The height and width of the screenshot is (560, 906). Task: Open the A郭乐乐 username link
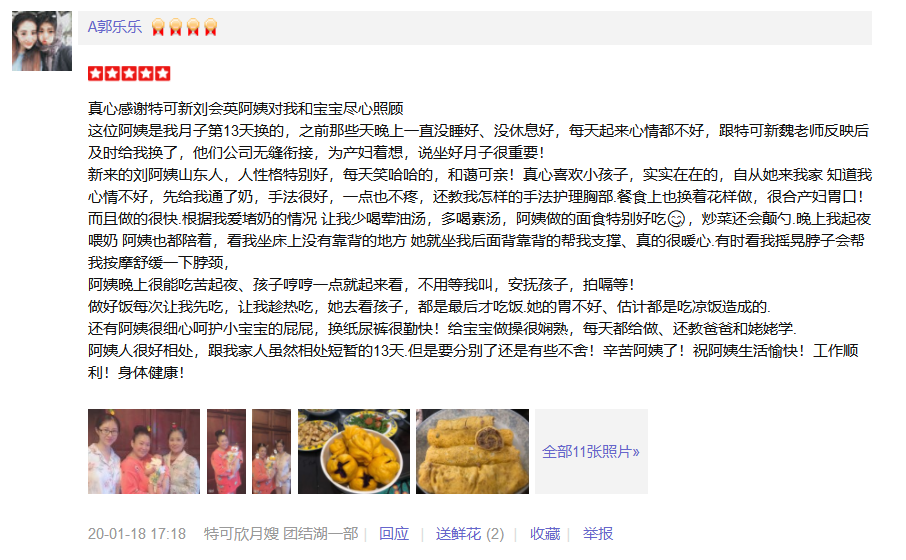pyautogui.click(x=114, y=27)
